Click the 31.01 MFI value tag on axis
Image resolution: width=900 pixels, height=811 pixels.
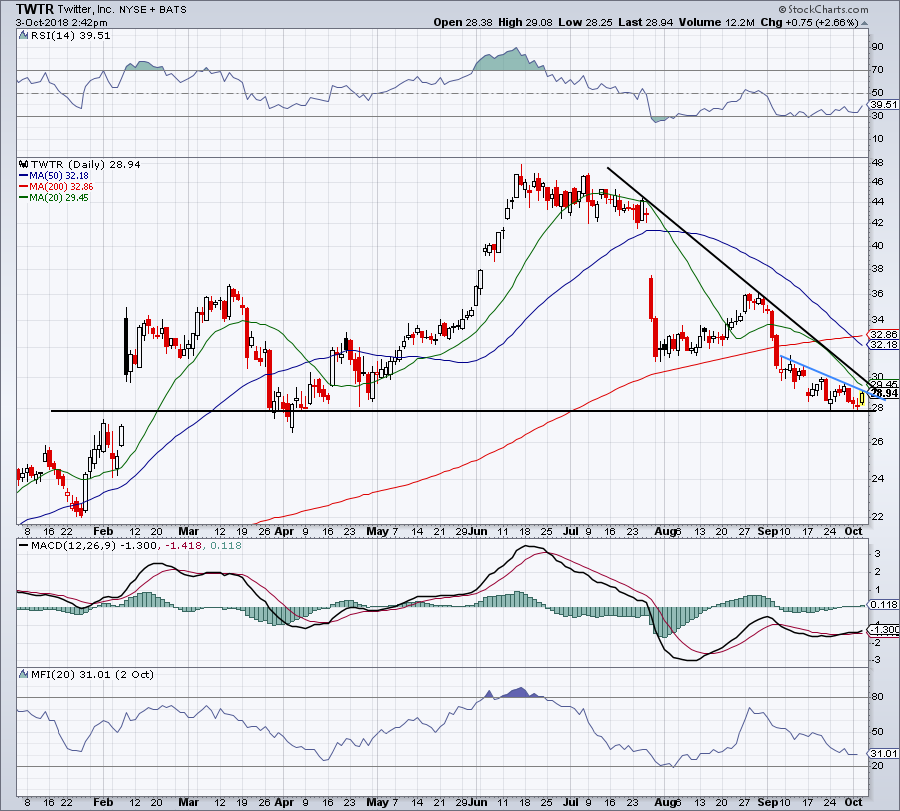(x=884, y=754)
